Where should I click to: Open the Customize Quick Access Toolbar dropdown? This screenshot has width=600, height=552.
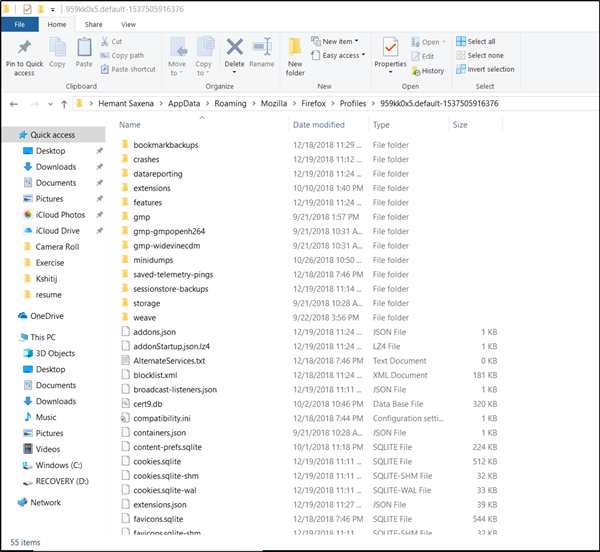53,10
